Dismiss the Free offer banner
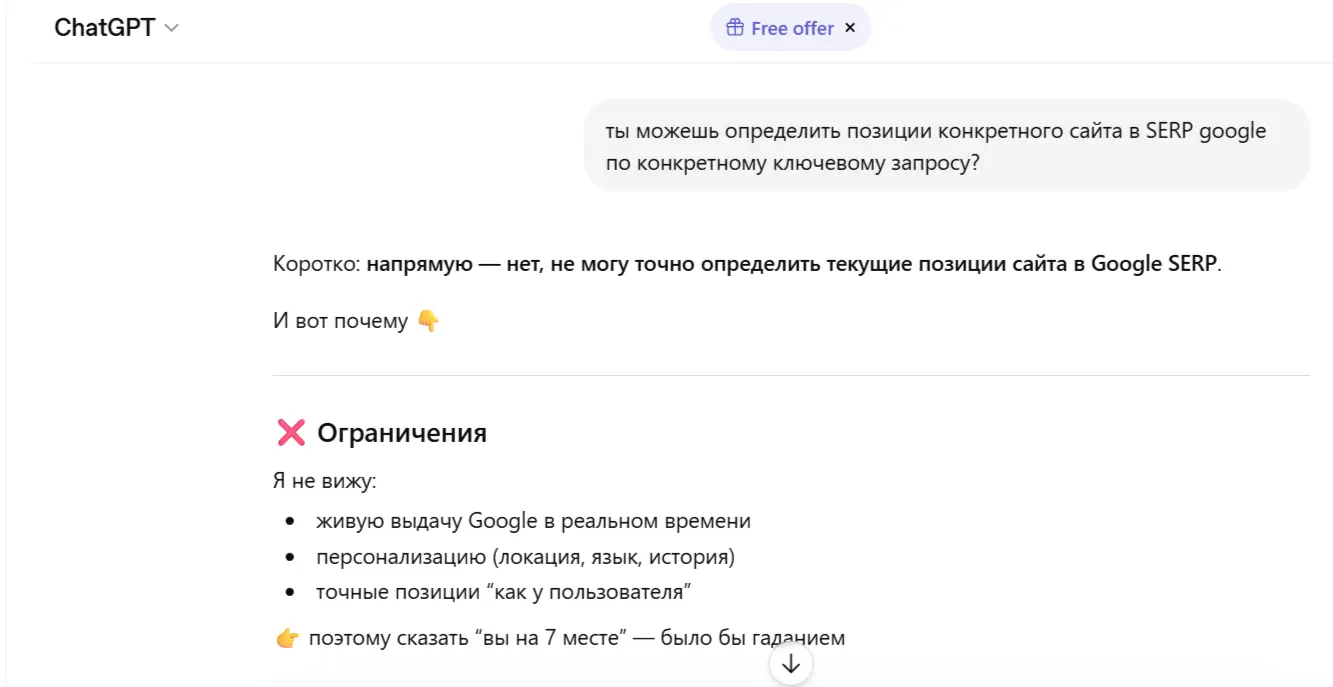The width and height of the screenshot is (1333, 687). [x=850, y=28]
